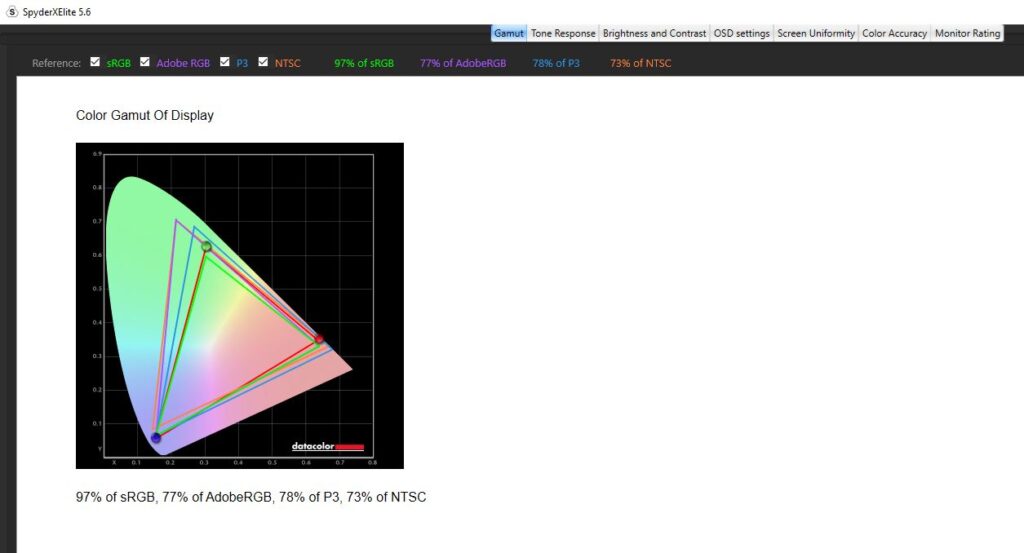The height and width of the screenshot is (553, 1024).
Task: Toggle the Adobe RGB reference checkbox
Action: [x=145, y=62]
